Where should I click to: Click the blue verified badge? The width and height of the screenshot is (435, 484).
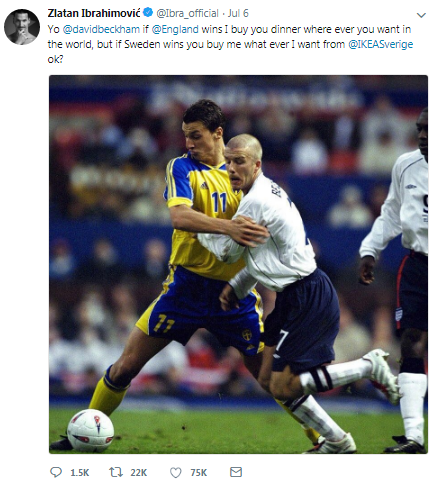pos(148,13)
